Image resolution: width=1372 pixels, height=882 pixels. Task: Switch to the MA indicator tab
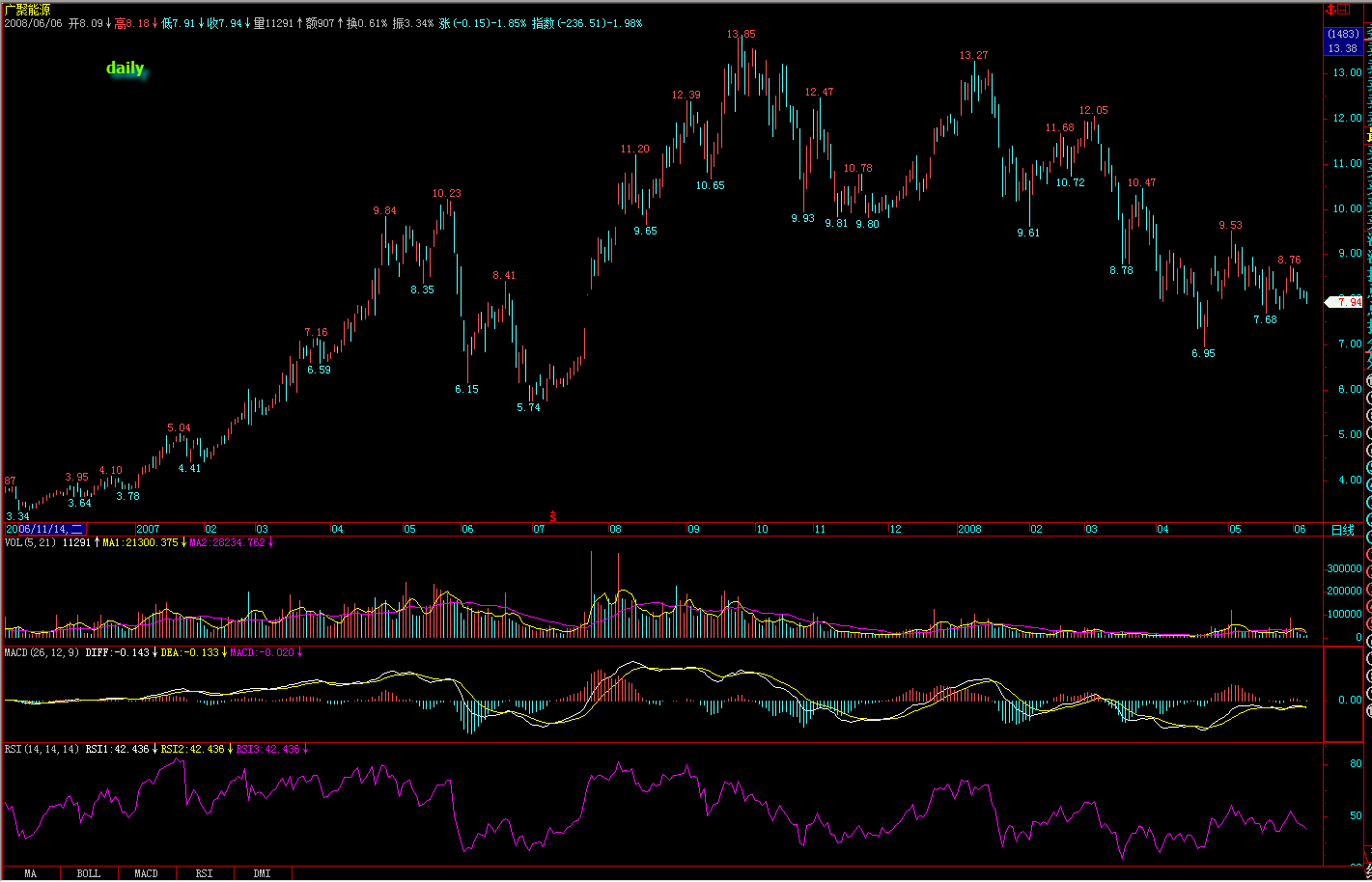coord(31,873)
